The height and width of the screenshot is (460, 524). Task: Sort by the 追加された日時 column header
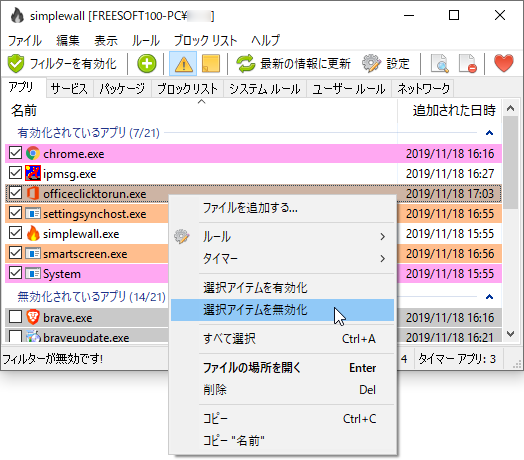pyautogui.click(x=449, y=110)
